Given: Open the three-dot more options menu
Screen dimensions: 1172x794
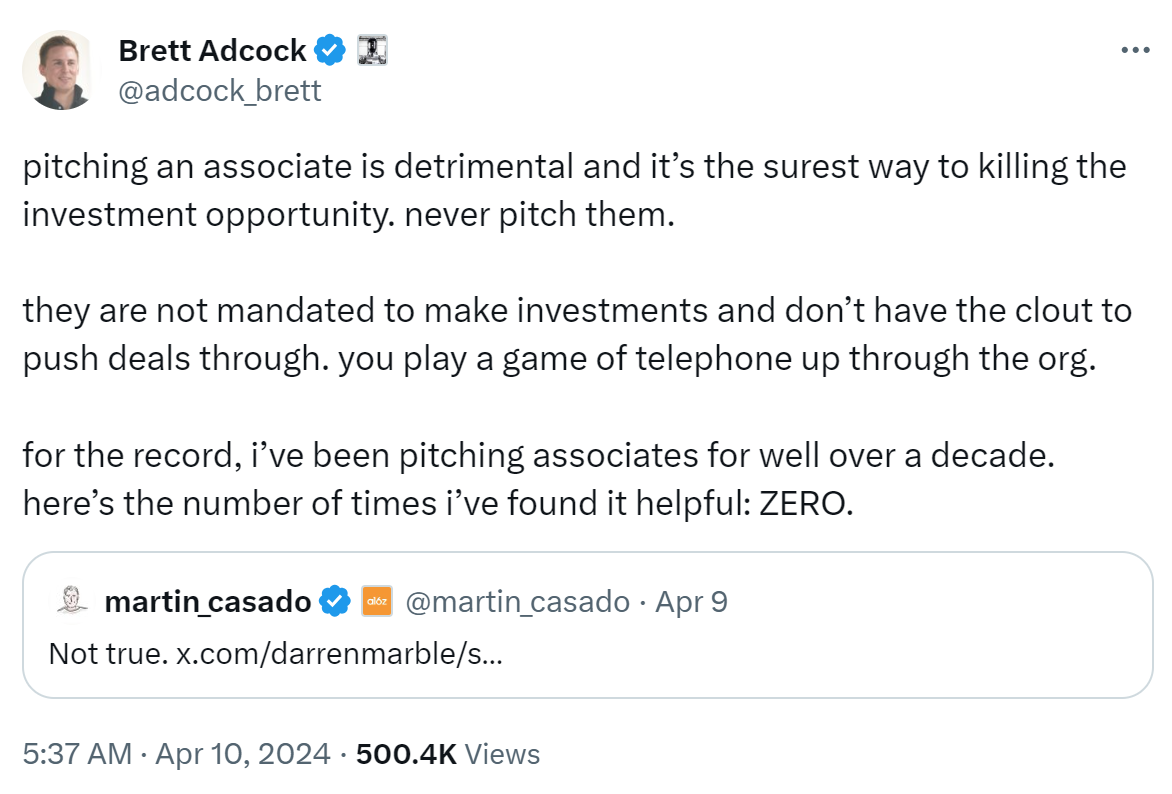Looking at the screenshot, I should point(1135,50).
